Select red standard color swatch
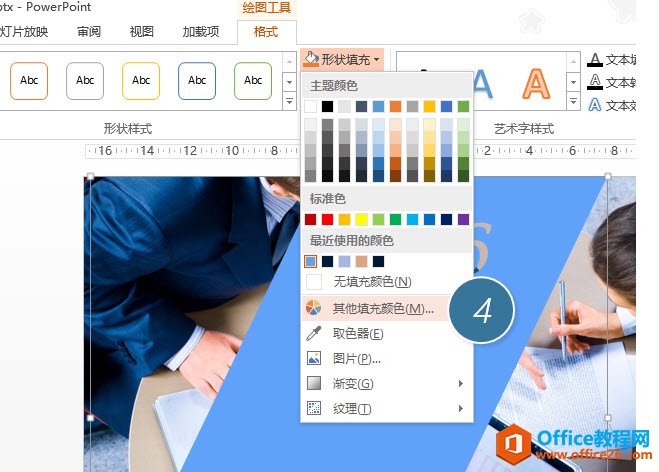659x472 pixels. 327,219
